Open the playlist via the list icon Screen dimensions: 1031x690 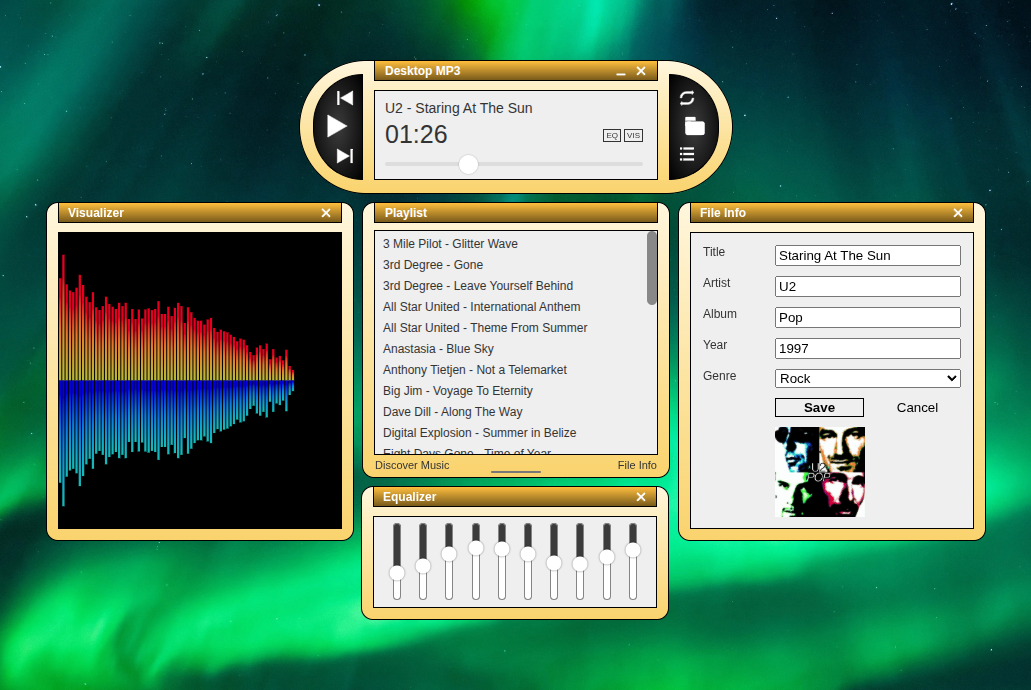pos(687,154)
